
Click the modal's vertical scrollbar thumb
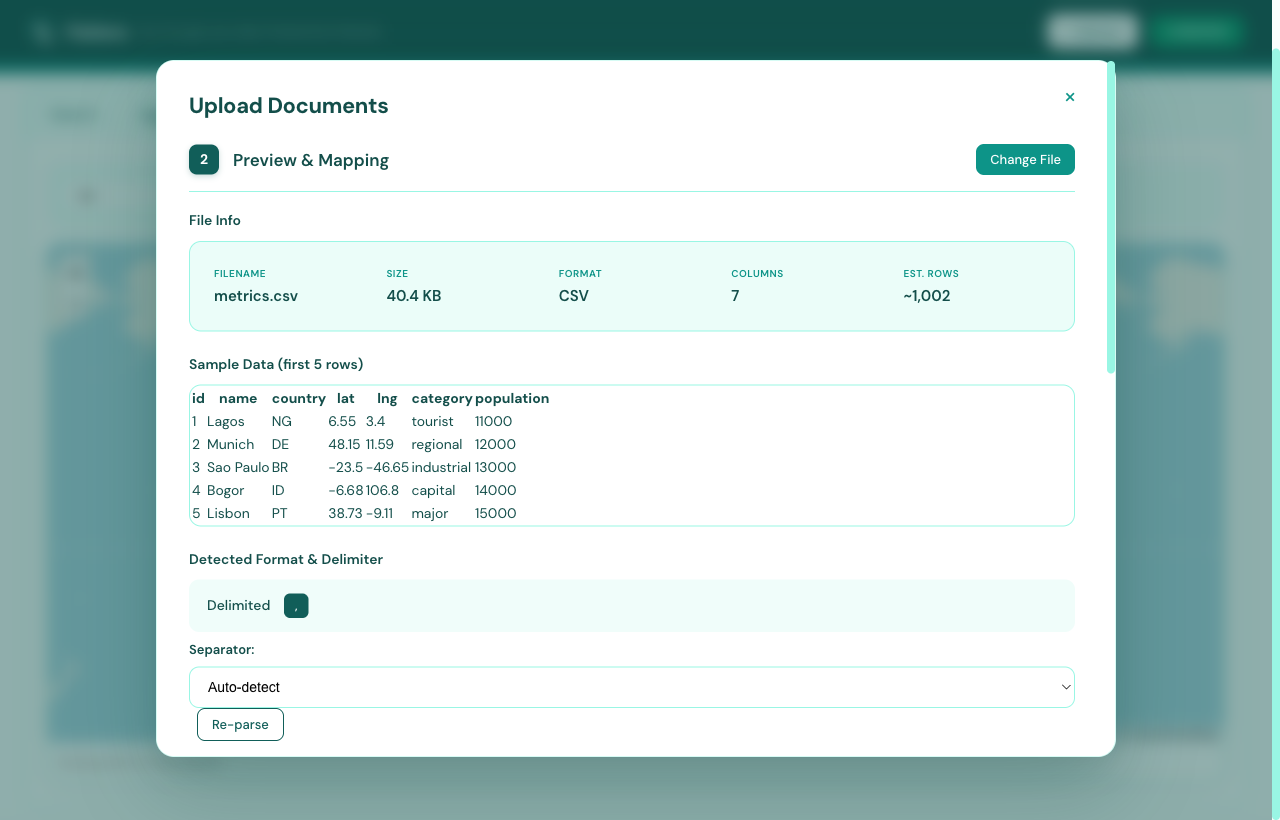coord(1111,220)
